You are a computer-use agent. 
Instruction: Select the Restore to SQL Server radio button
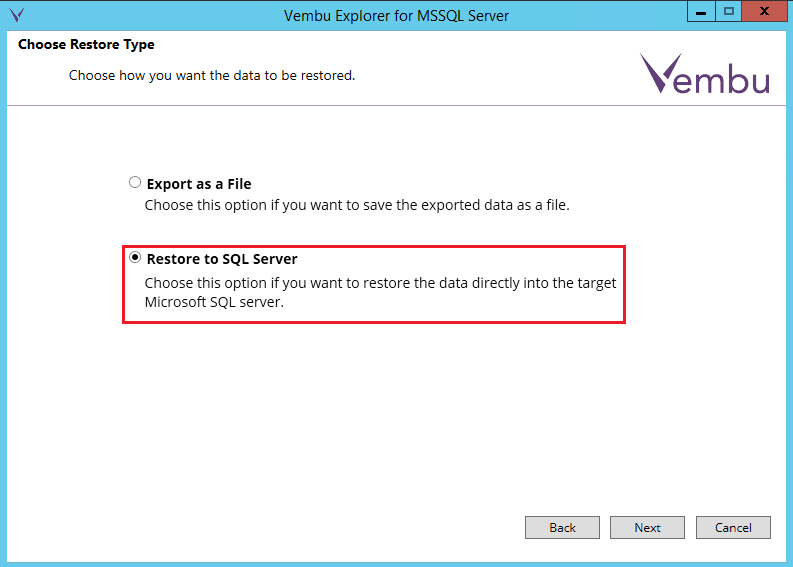[135, 258]
